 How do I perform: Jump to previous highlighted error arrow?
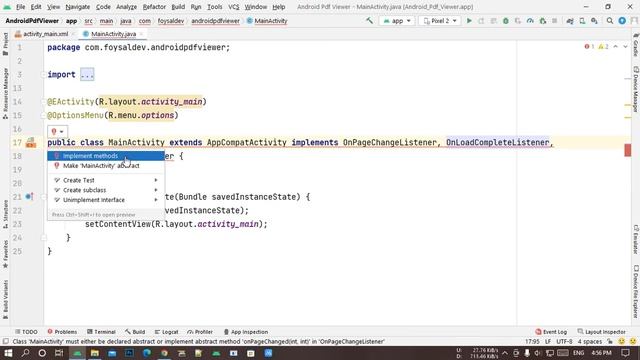pos(616,47)
